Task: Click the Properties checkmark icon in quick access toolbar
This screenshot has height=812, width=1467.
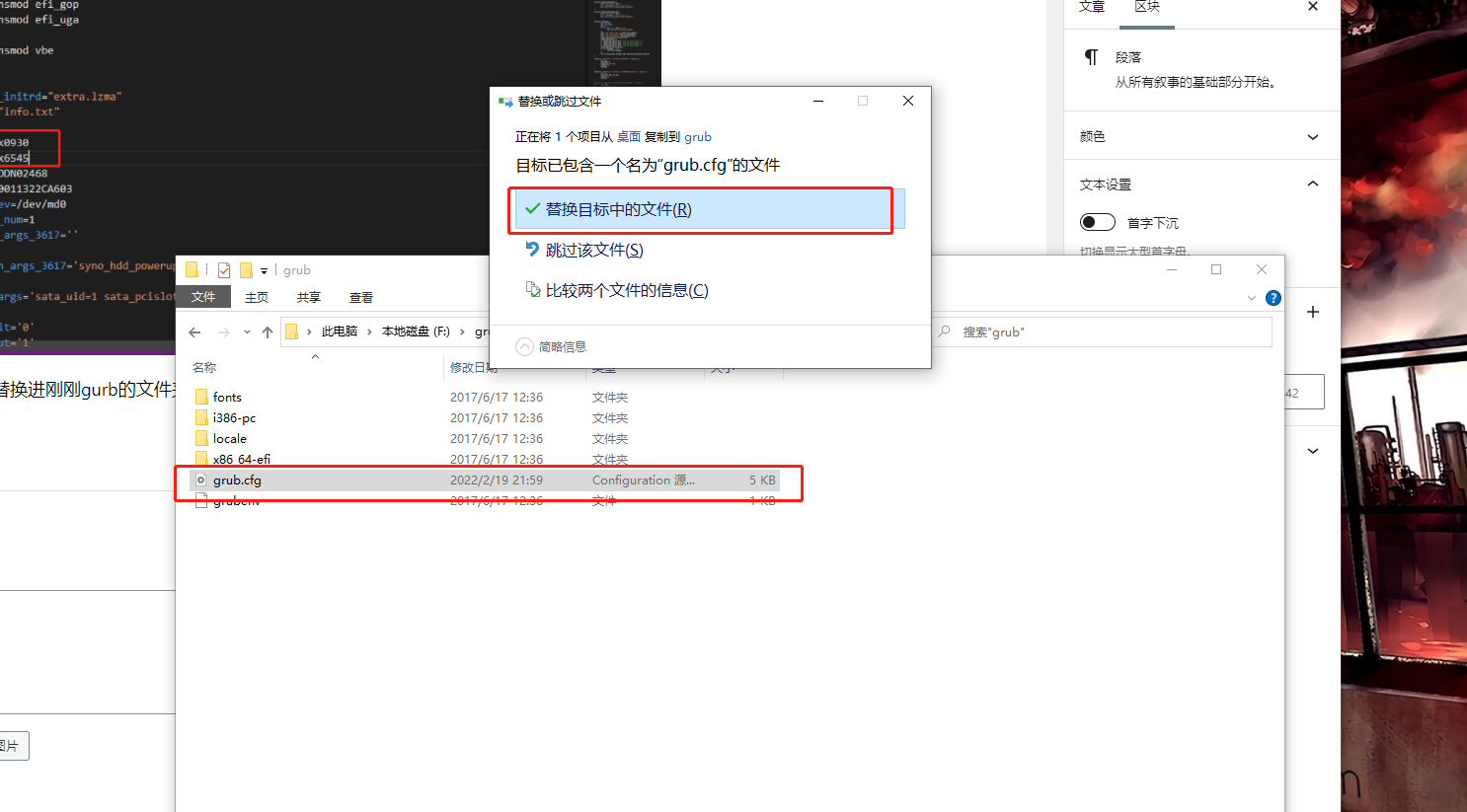Action: (x=224, y=269)
